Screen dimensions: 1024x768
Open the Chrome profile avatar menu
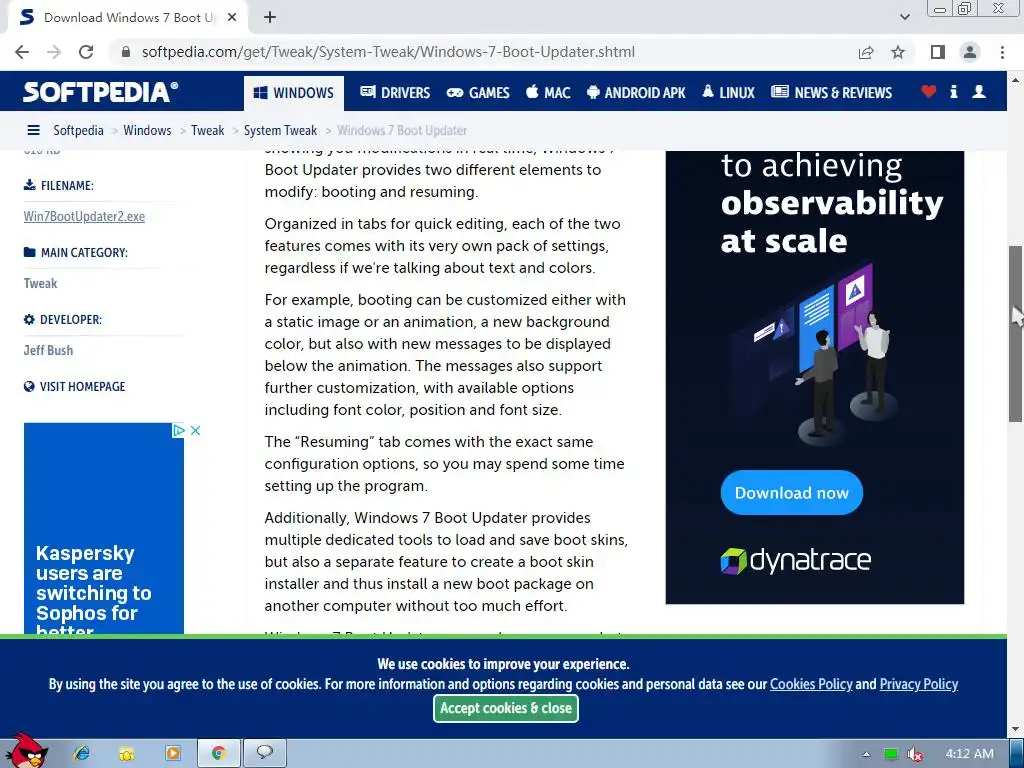point(970,52)
